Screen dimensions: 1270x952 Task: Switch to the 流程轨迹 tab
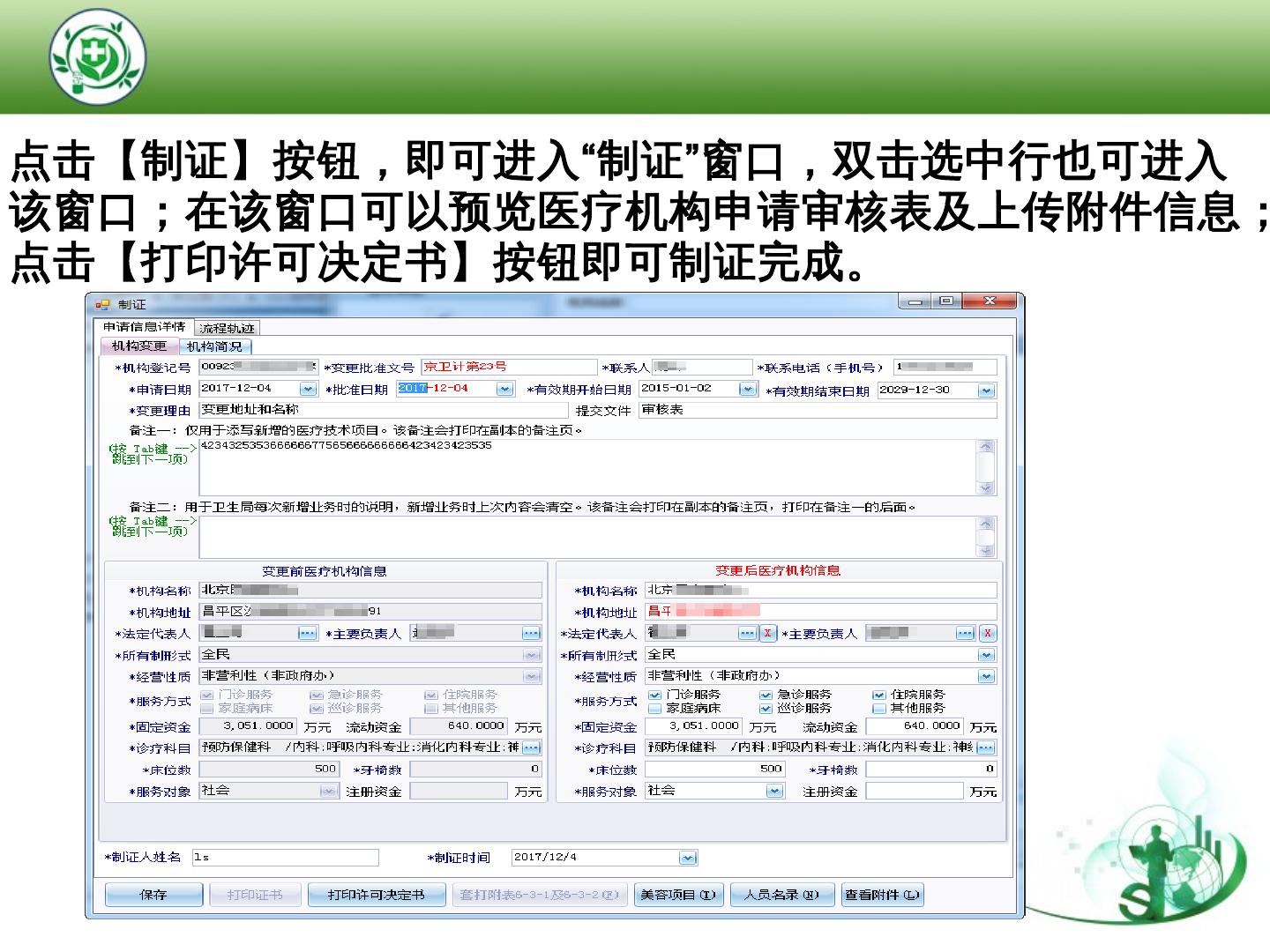[x=227, y=328]
